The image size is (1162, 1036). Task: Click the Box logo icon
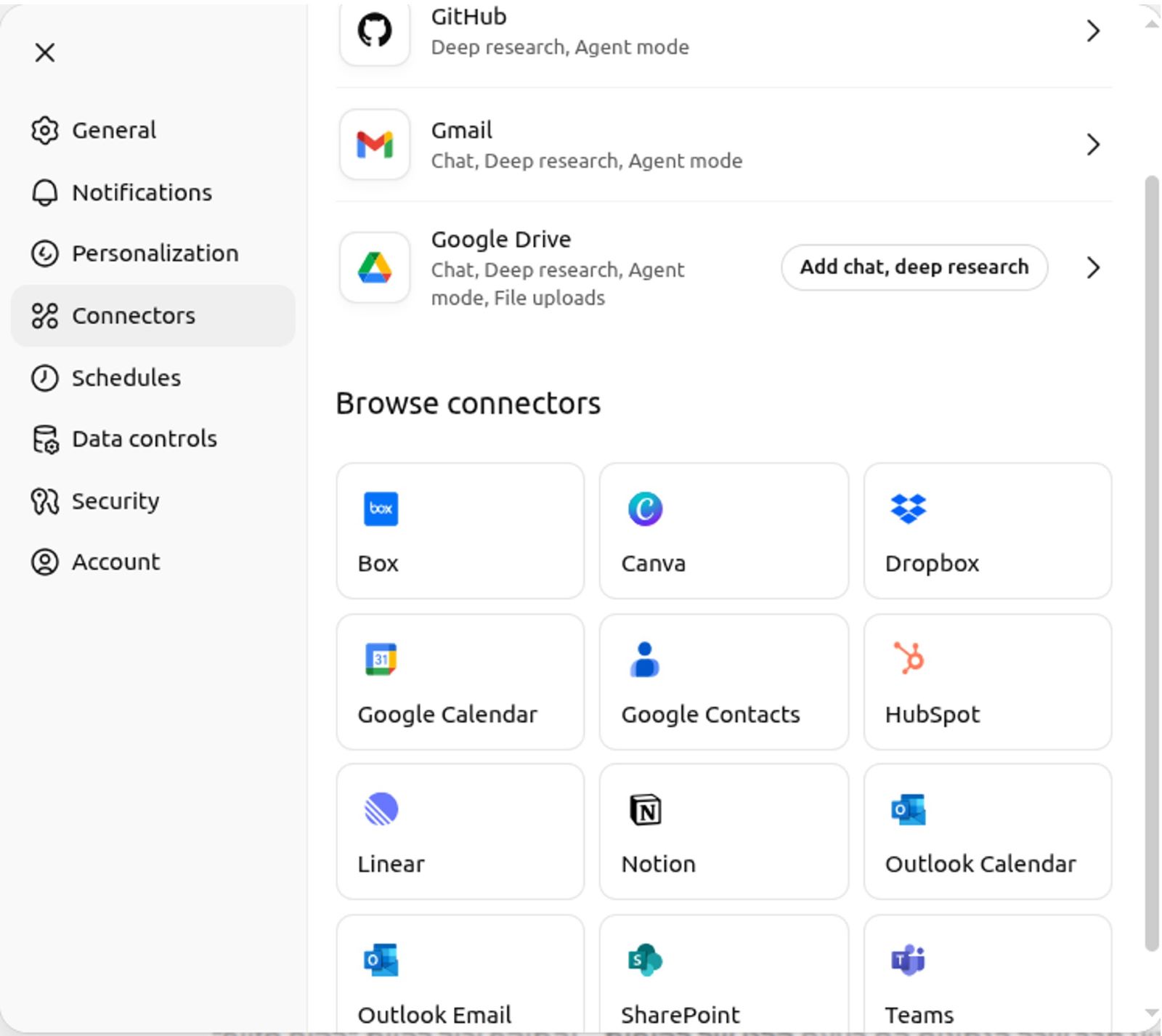coord(381,509)
